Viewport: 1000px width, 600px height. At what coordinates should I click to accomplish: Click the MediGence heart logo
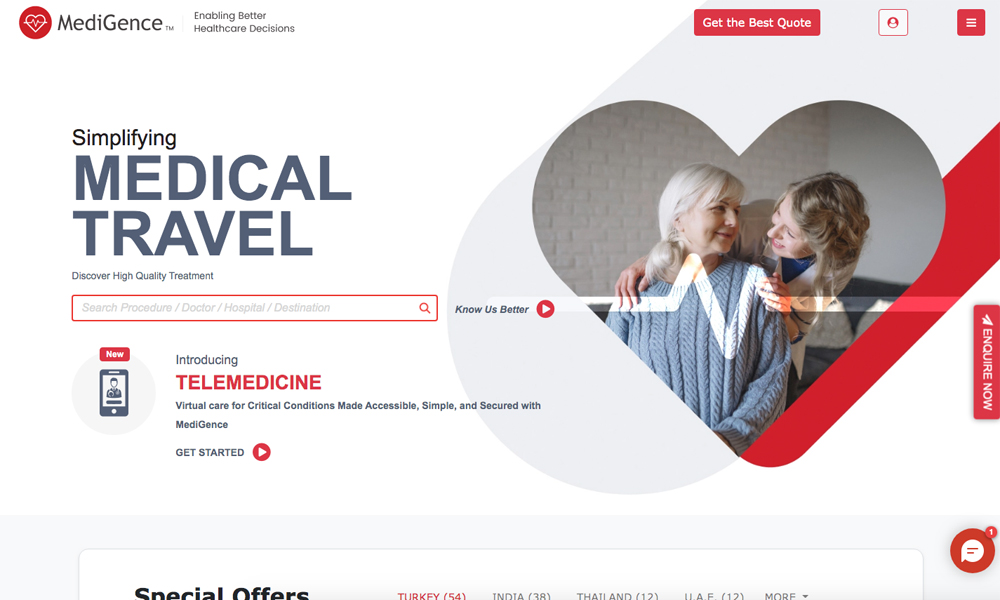tap(35, 23)
